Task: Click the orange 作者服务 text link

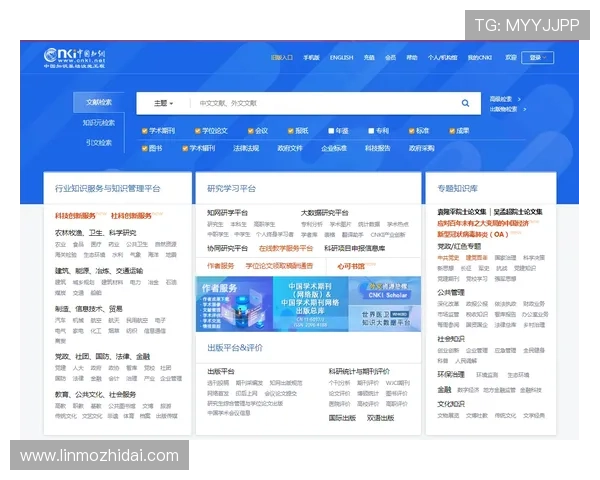Action: [220, 266]
